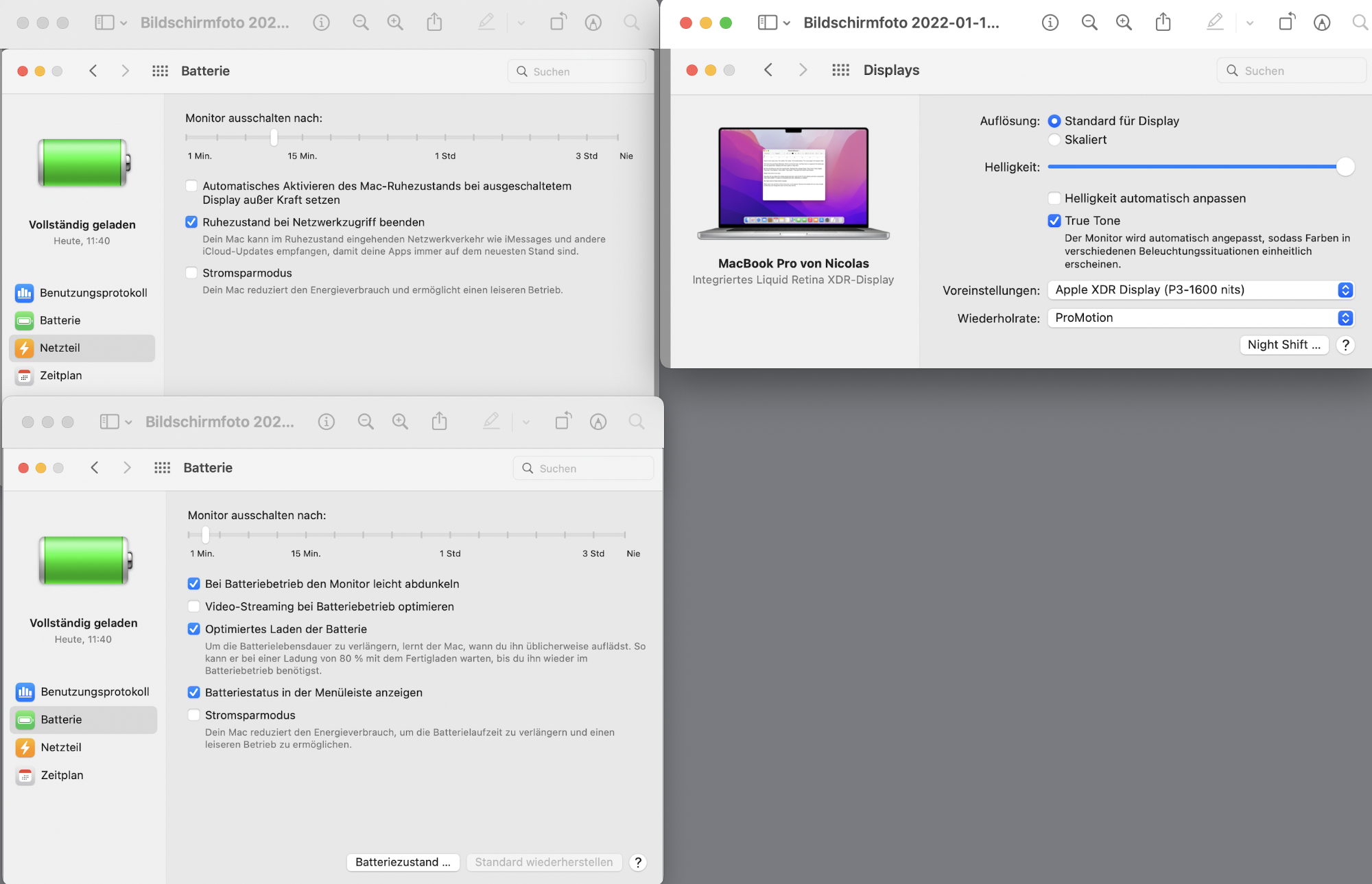
Task: Click rotate icon in the top-right Preview toolbar
Action: click(1286, 23)
